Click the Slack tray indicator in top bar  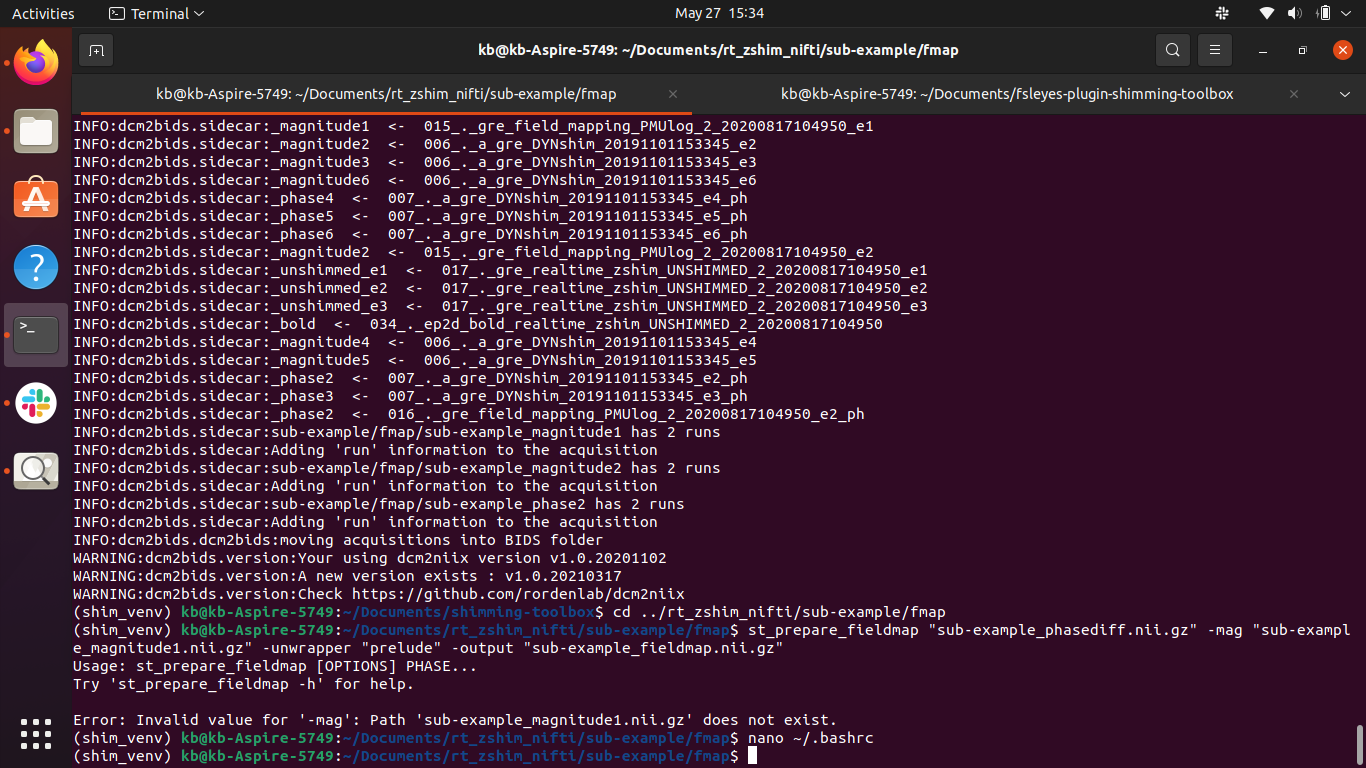pos(1222,13)
